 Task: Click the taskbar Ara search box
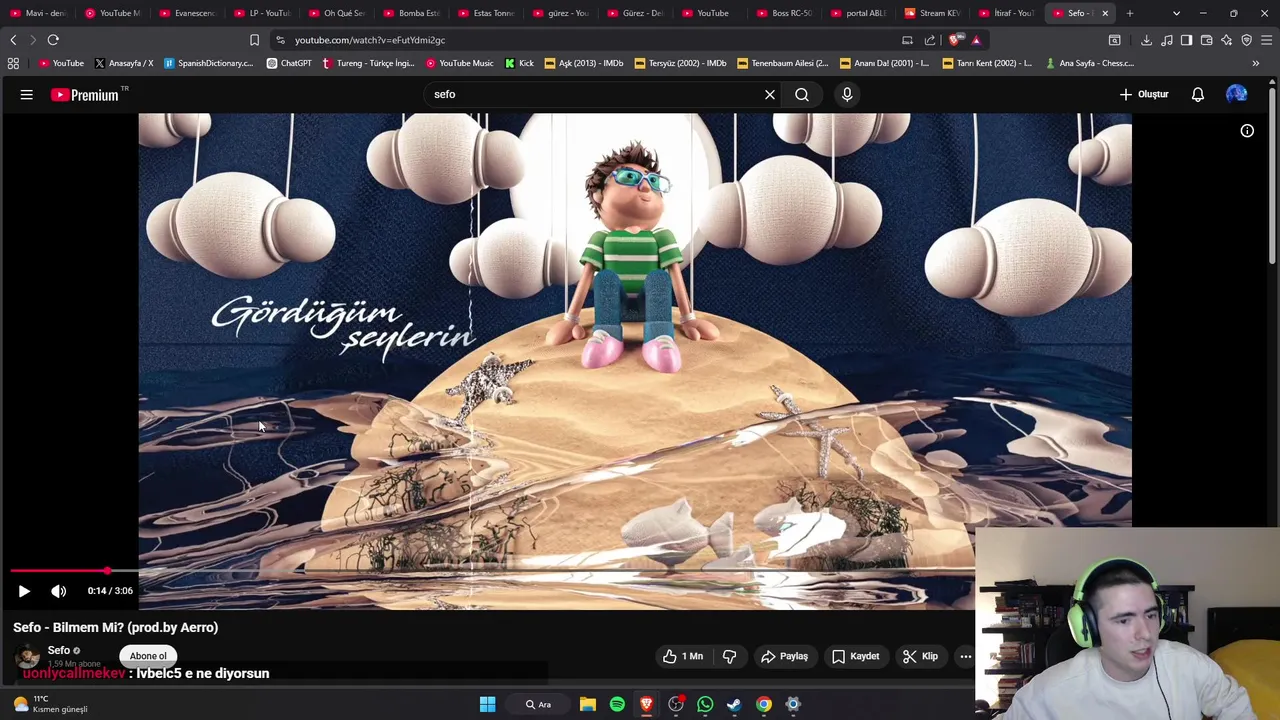pos(537,704)
